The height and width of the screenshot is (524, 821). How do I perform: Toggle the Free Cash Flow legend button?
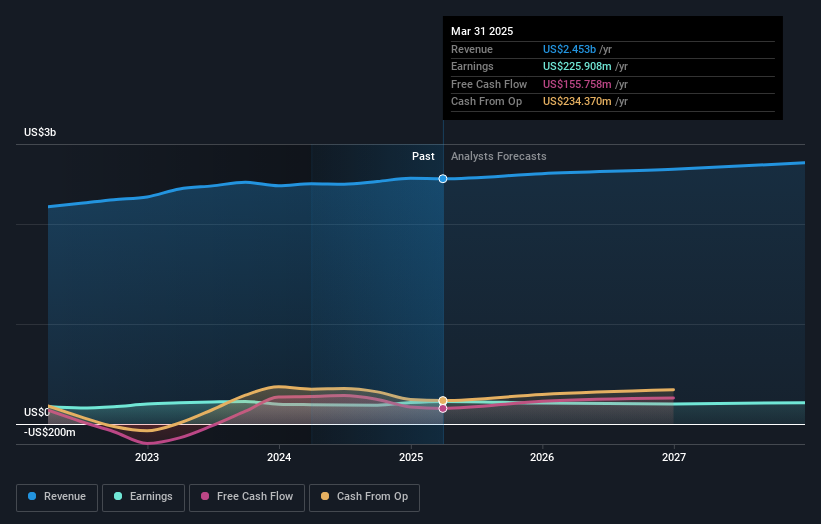click(x=247, y=497)
